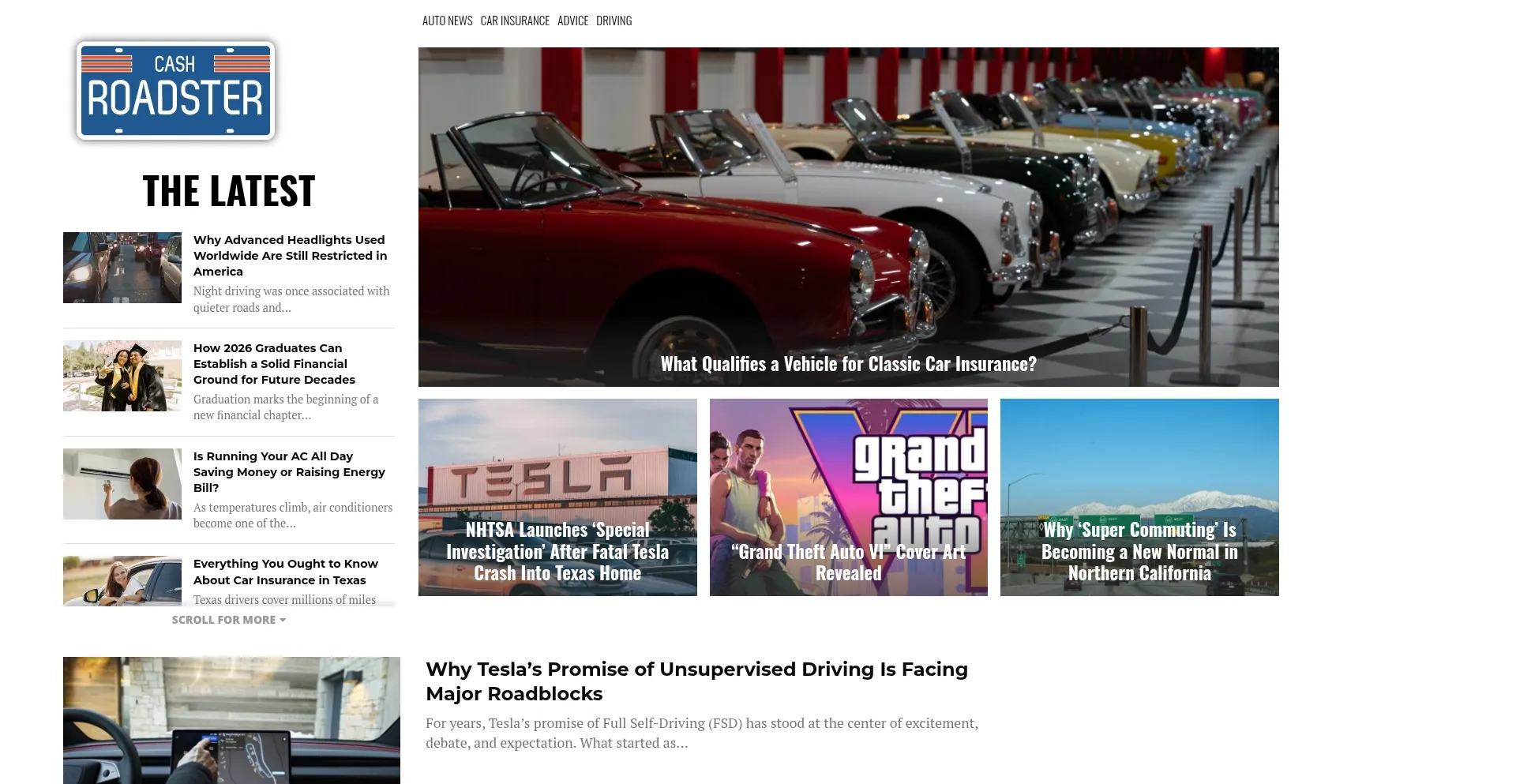
Task: Open the Advice menu item
Action: [572, 21]
